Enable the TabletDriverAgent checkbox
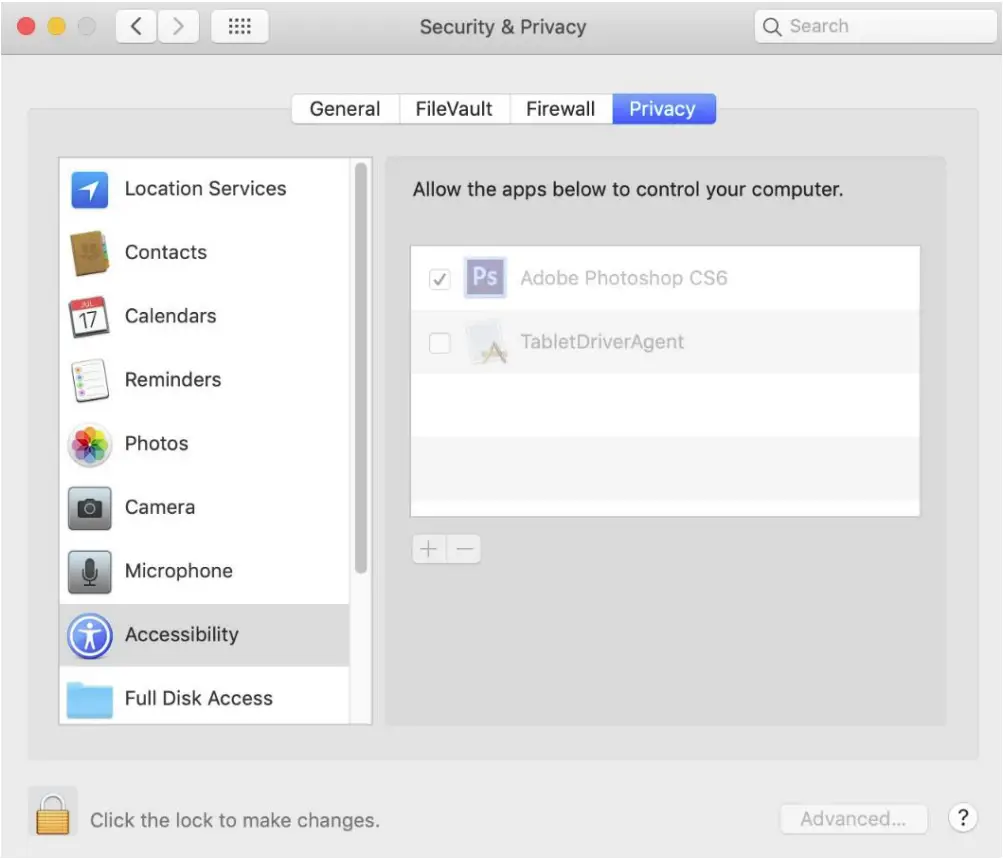Viewport: 1003px width, 860px height. pyautogui.click(x=439, y=342)
